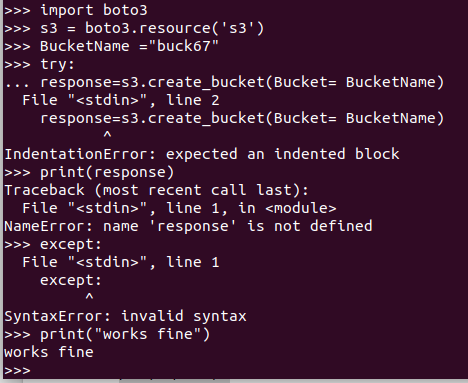Screen dimensions: 468x383
Task: Click the caret under the create_bucket line
Action: tap(107, 135)
